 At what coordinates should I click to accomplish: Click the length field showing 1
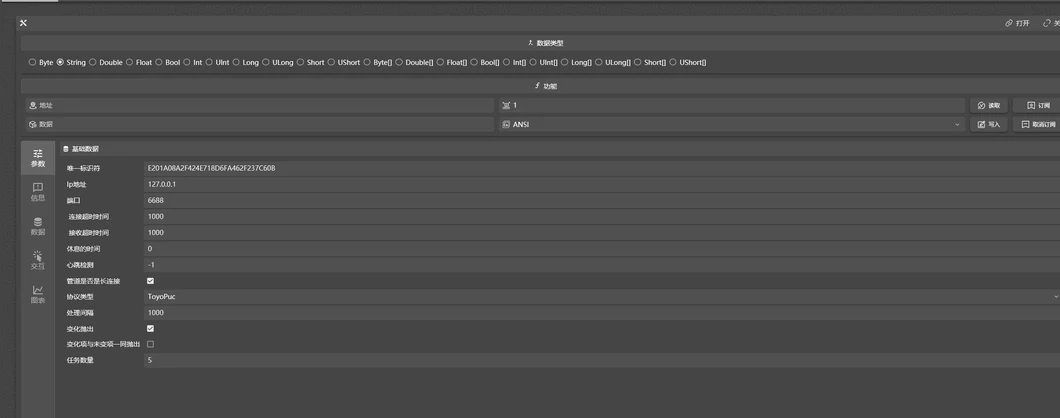[x=732, y=106]
